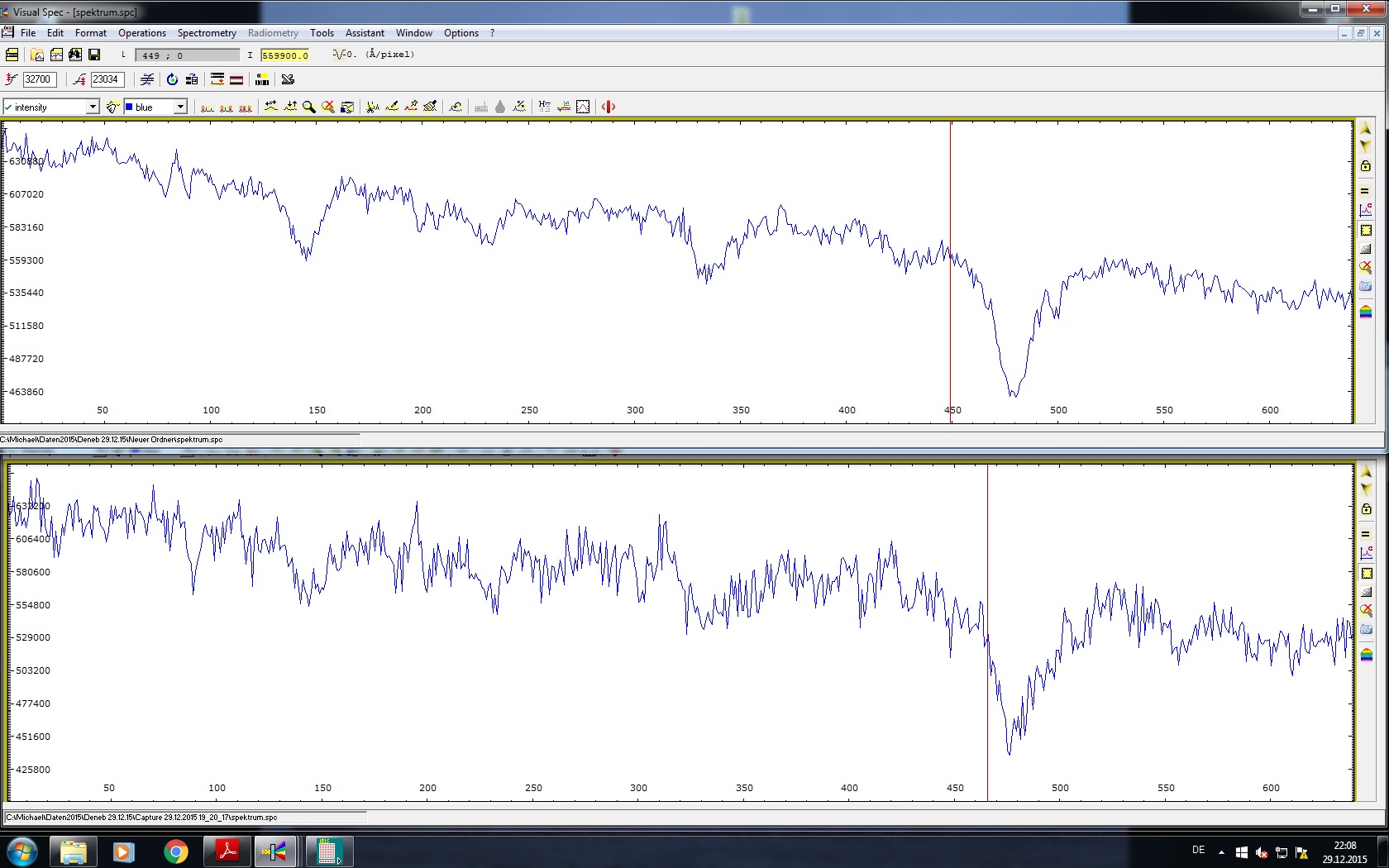
Task: Click the floppy disk Save icon
Action: pos(94,55)
